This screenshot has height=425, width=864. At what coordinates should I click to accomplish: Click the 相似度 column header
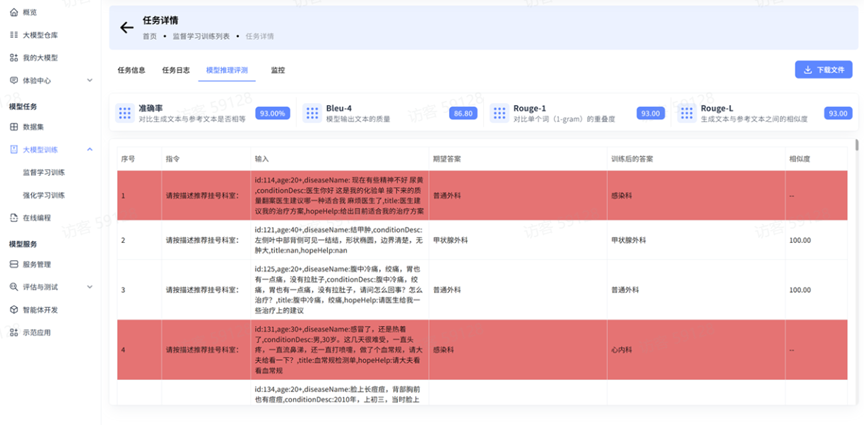(x=800, y=159)
